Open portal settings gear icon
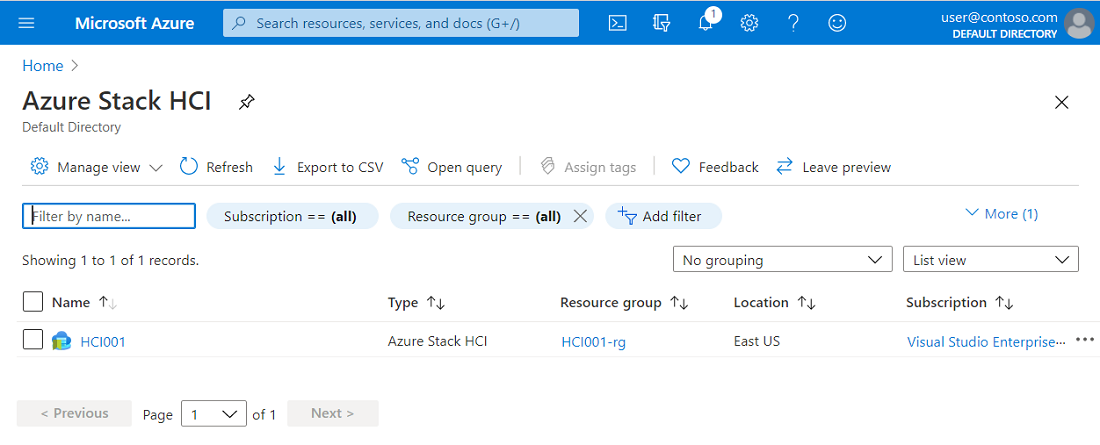 point(749,23)
